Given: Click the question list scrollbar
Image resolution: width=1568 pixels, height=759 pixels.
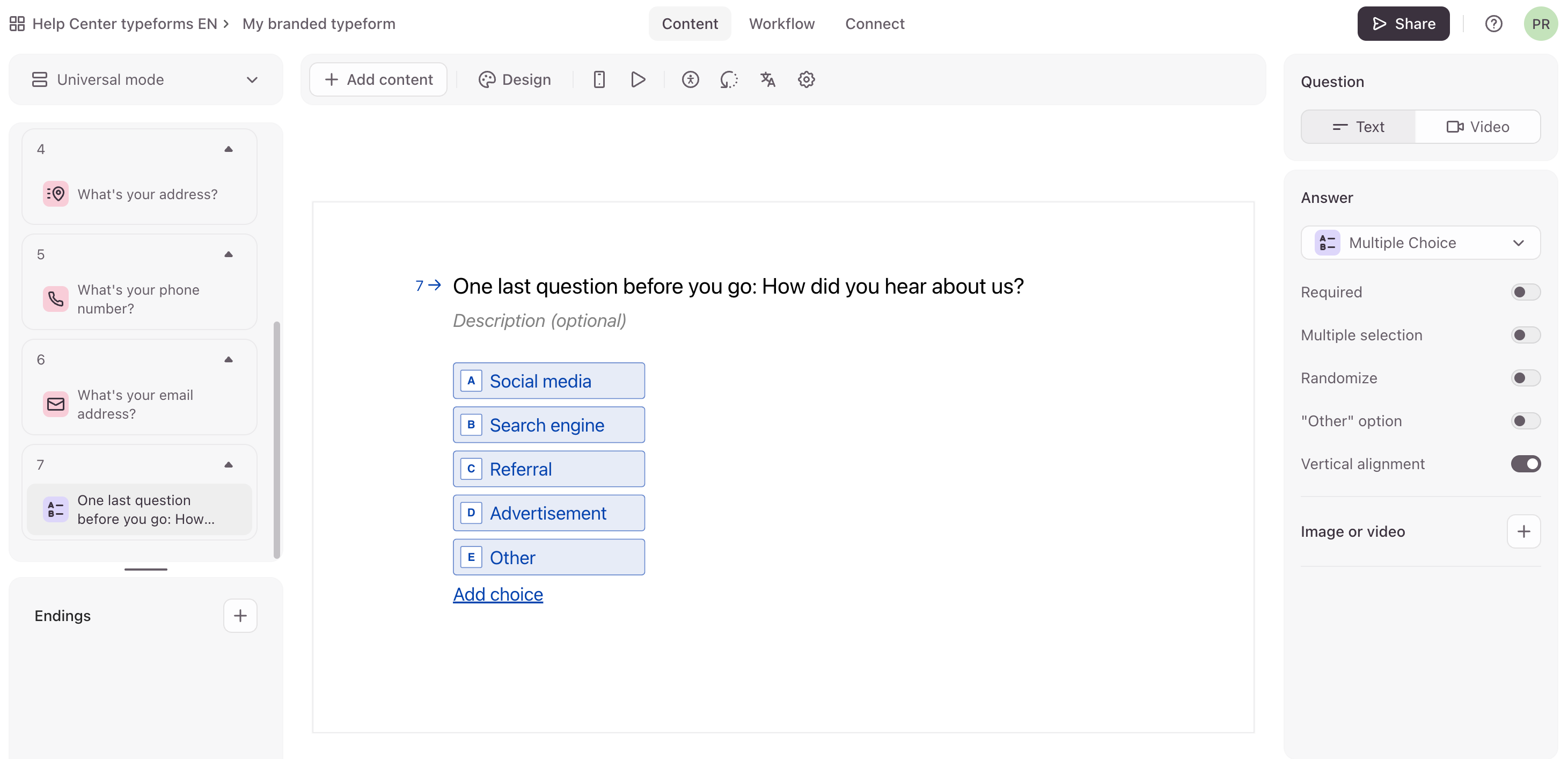Looking at the screenshot, I should point(277,438).
